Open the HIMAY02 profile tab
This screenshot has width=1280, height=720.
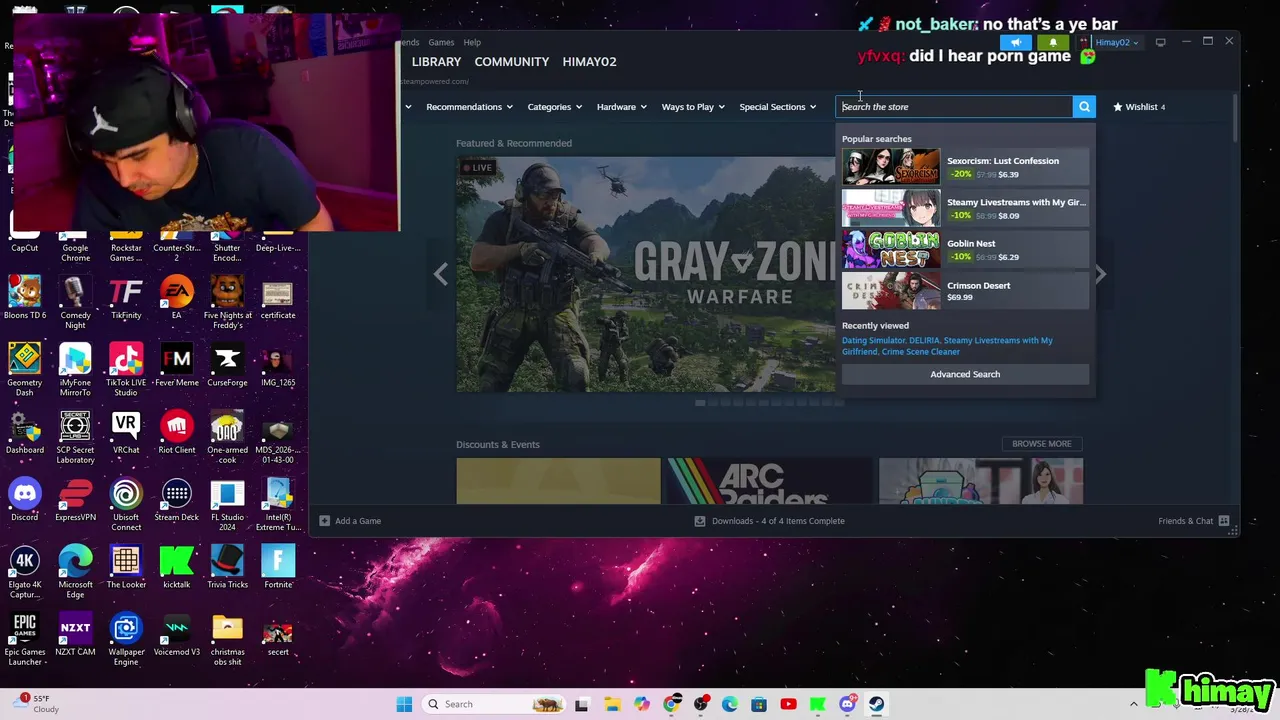(589, 62)
